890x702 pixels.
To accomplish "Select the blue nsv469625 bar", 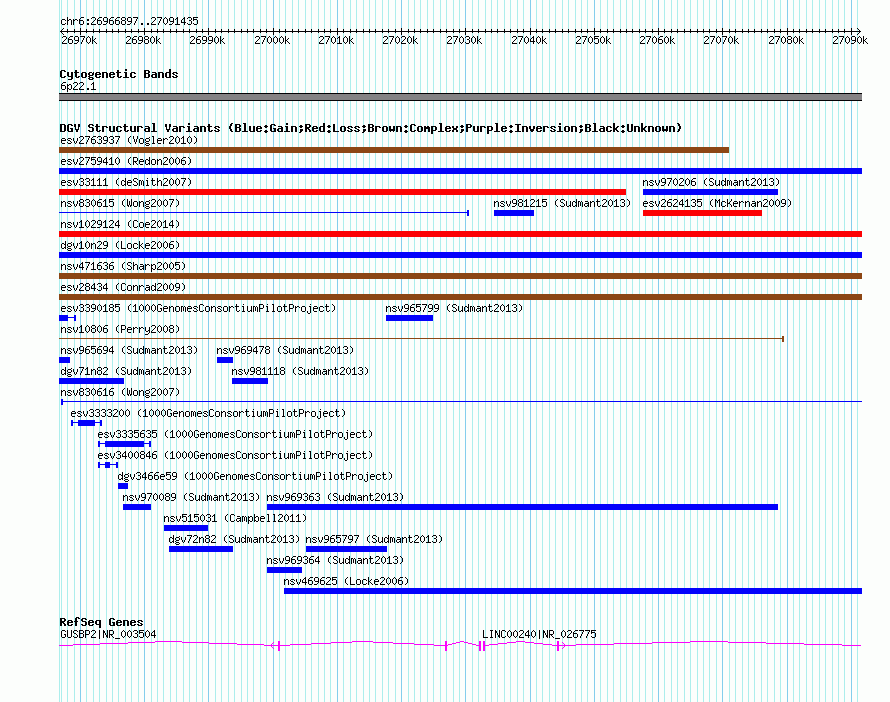I will point(573,591).
